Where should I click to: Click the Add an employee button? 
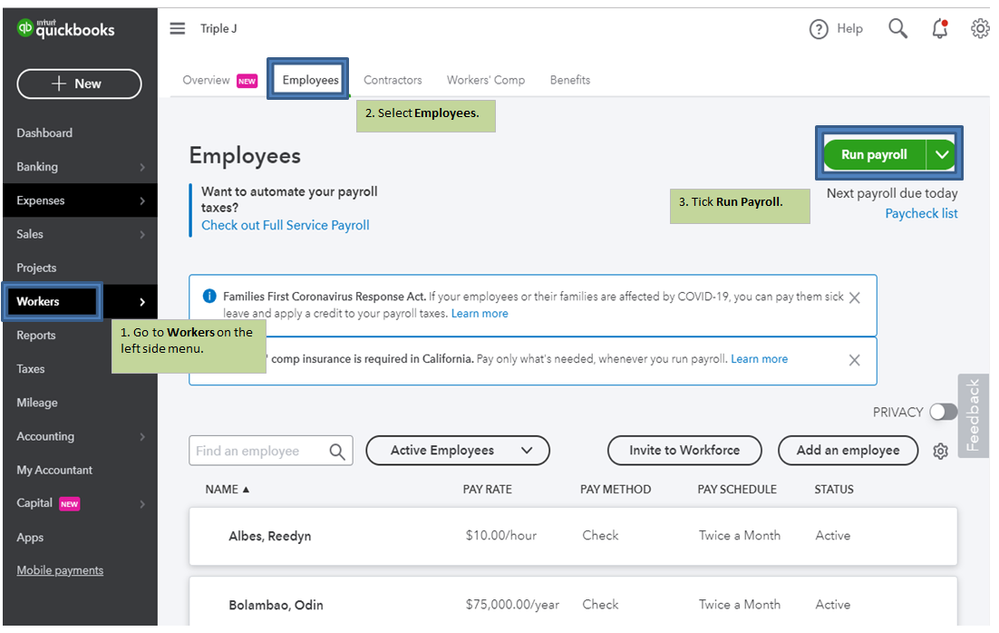[x=847, y=450]
